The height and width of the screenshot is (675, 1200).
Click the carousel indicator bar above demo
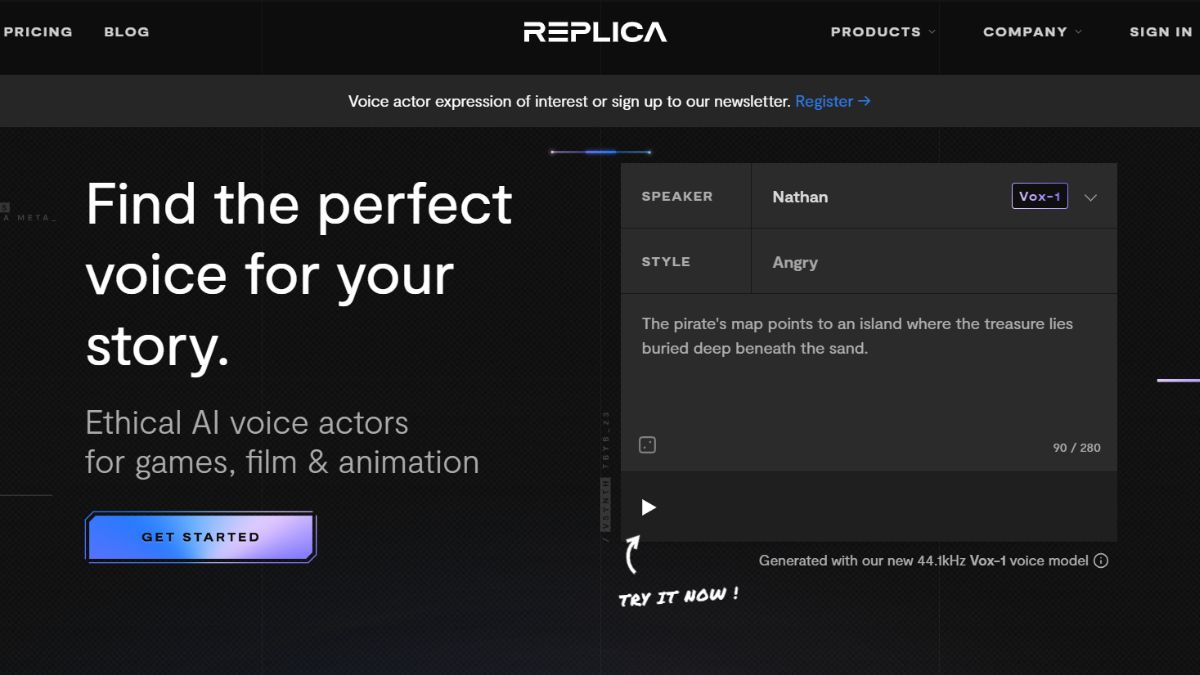[600, 152]
